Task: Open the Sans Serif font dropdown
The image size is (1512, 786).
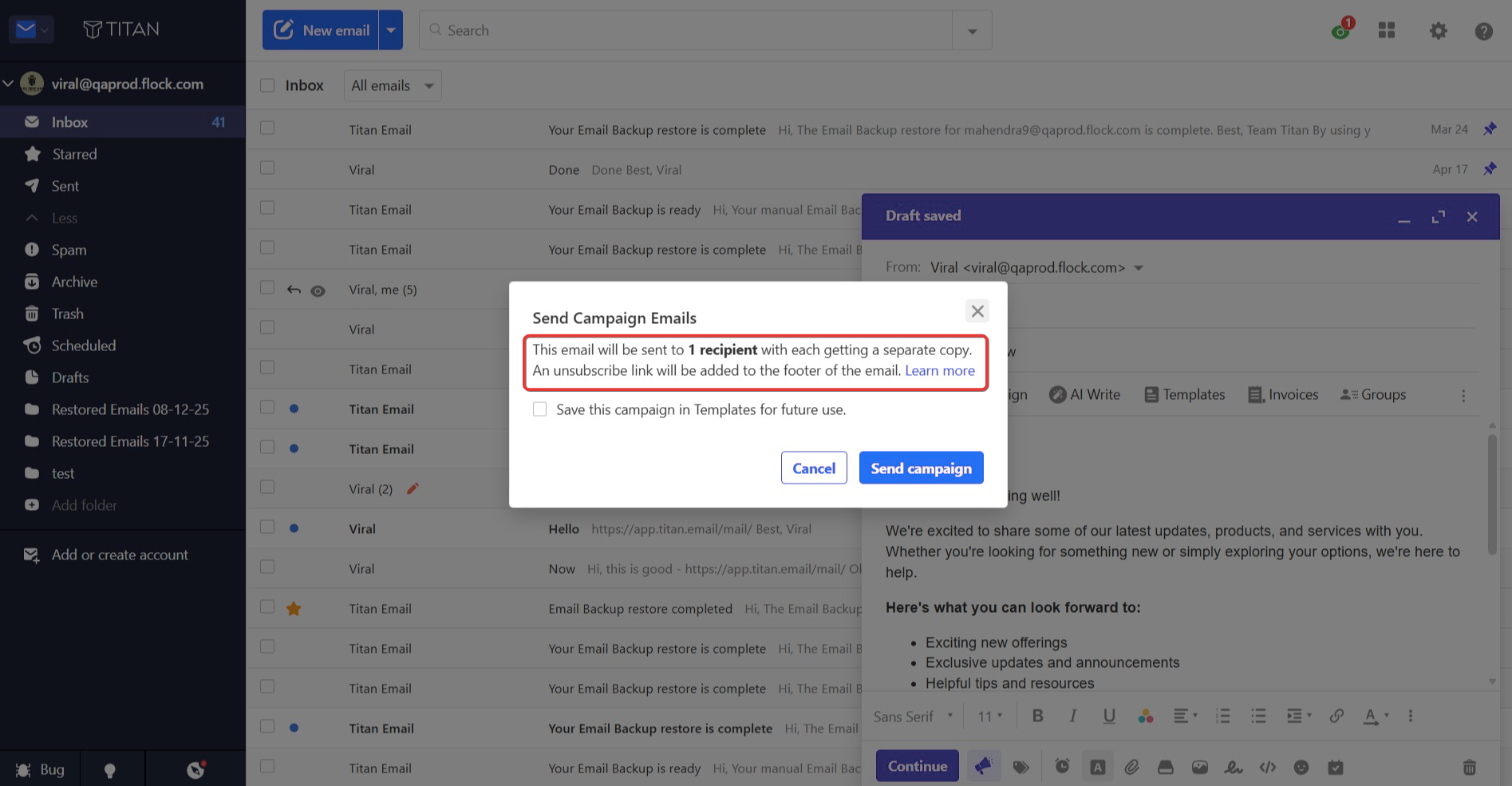Action: click(914, 716)
